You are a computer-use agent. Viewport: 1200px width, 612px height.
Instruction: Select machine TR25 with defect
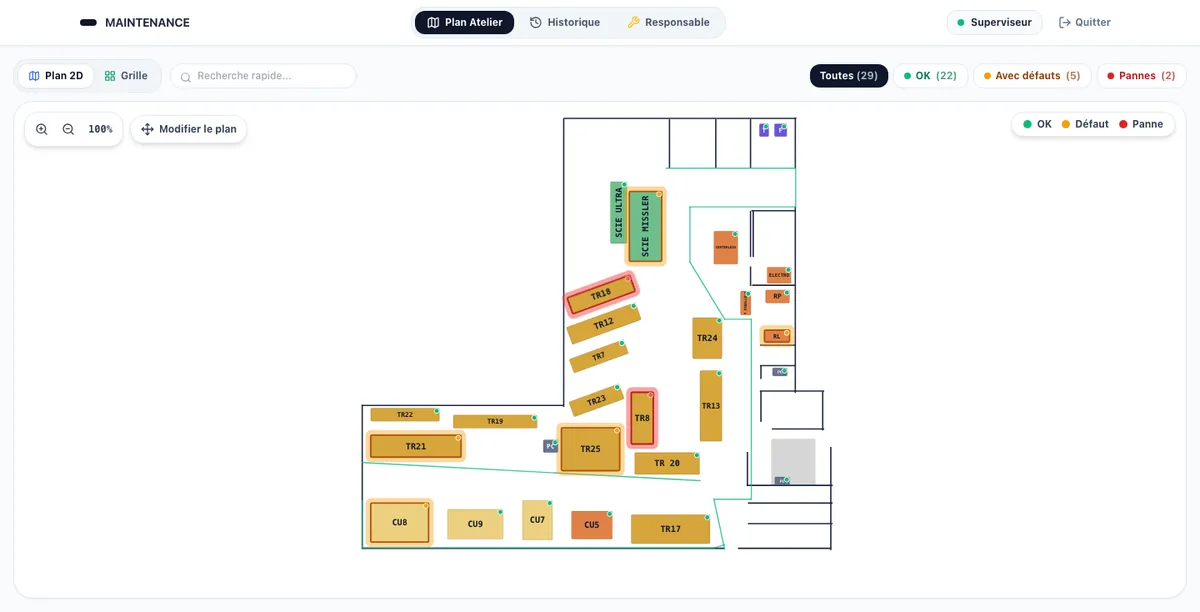(590, 449)
